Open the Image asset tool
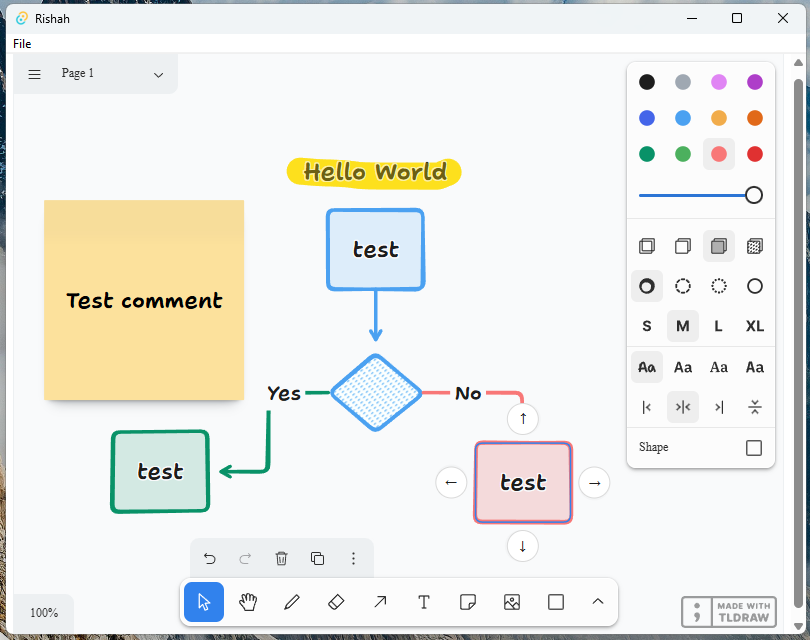810x640 pixels. (x=512, y=602)
